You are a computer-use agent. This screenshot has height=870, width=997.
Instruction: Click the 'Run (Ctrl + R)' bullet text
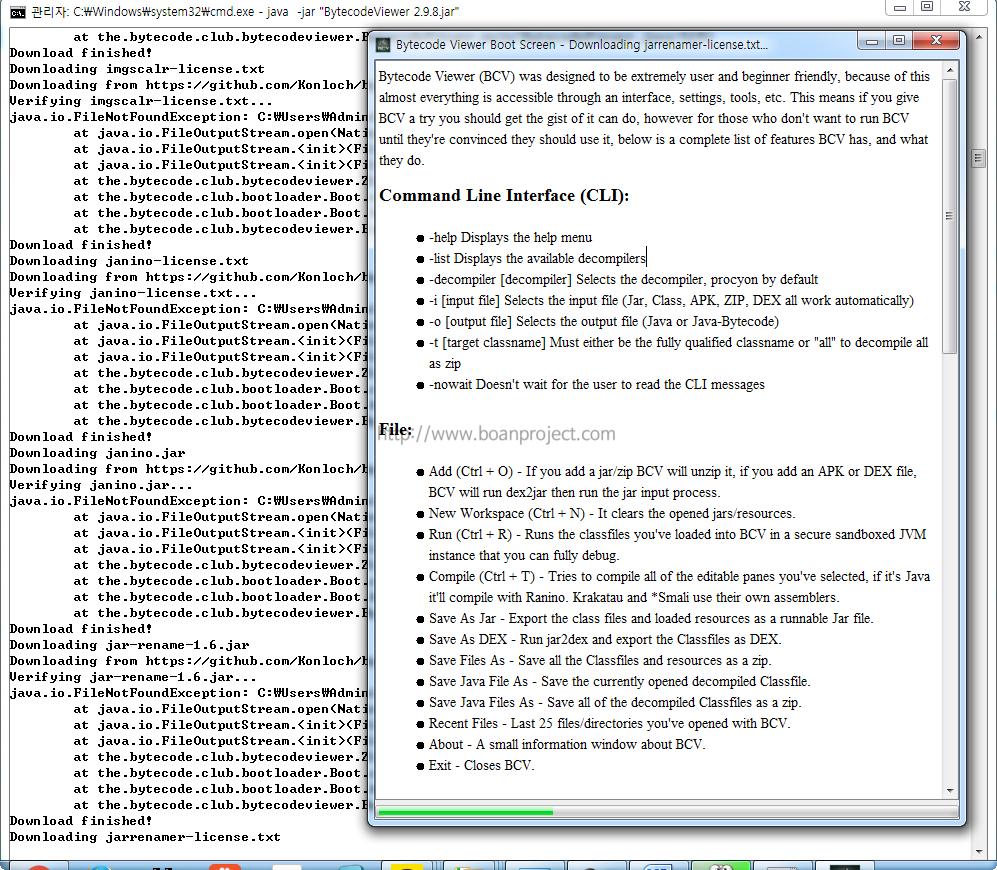[677, 545]
